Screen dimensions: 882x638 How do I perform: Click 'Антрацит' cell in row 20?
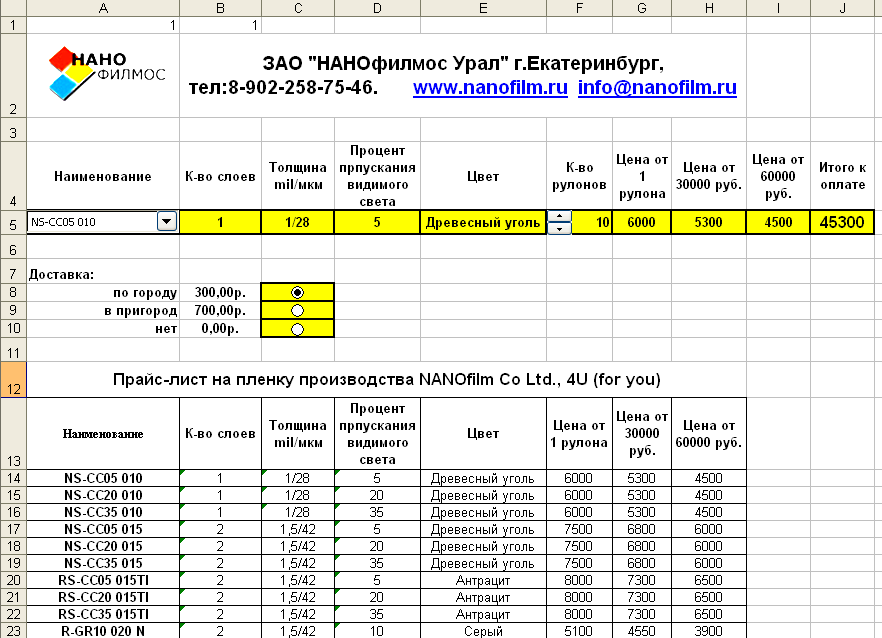[x=483, y=580]
